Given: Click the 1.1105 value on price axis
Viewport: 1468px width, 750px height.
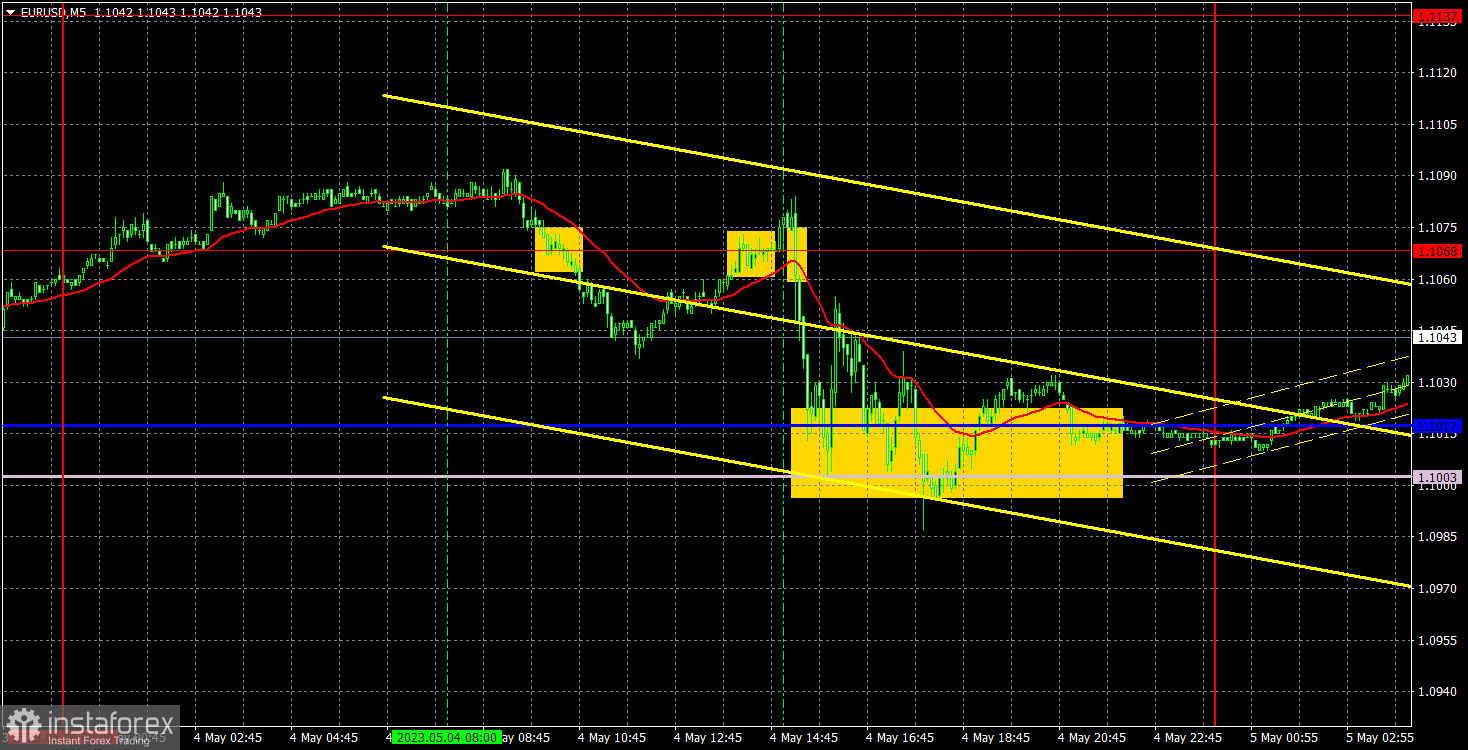Looking at the screenshot, I should 1436,124.
